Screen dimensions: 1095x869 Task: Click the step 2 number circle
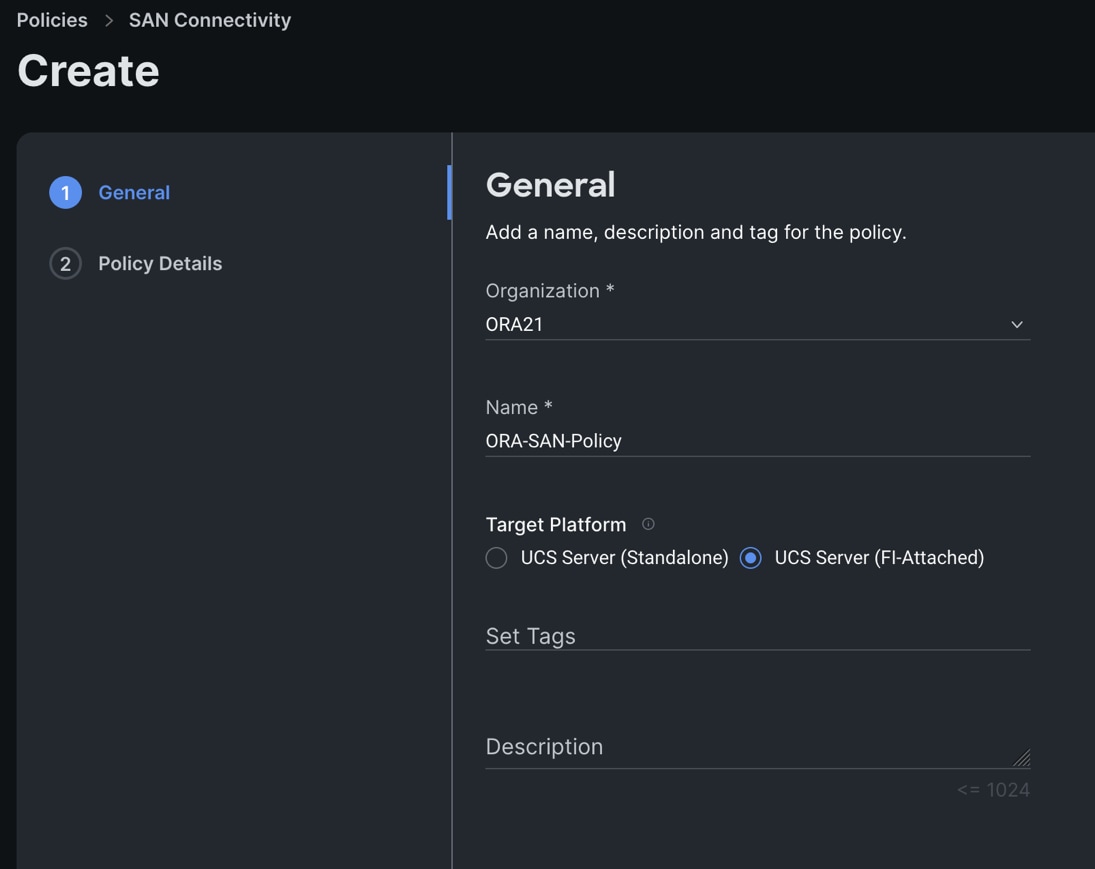click(66, 264)
